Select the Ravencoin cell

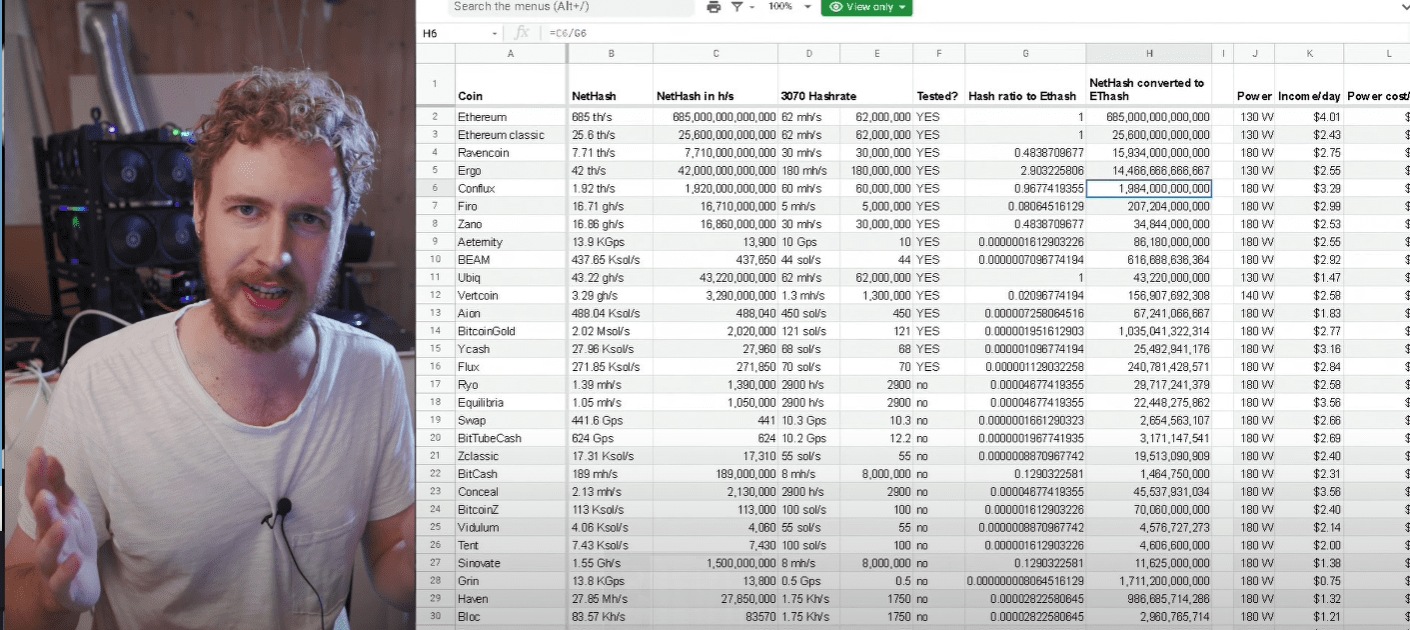point(511,153)
